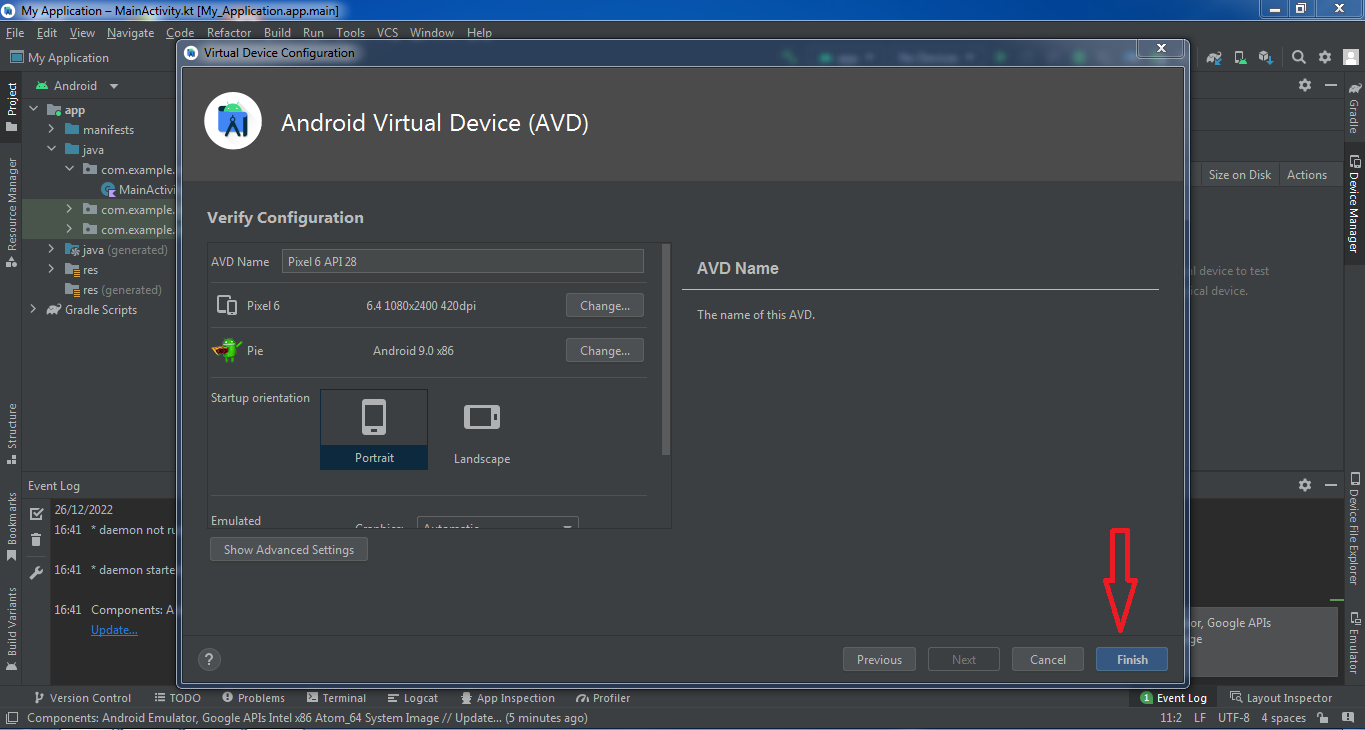Click the user account avatar icon
Viewport: 1365px width, 730px height.
coord(1351,58)
